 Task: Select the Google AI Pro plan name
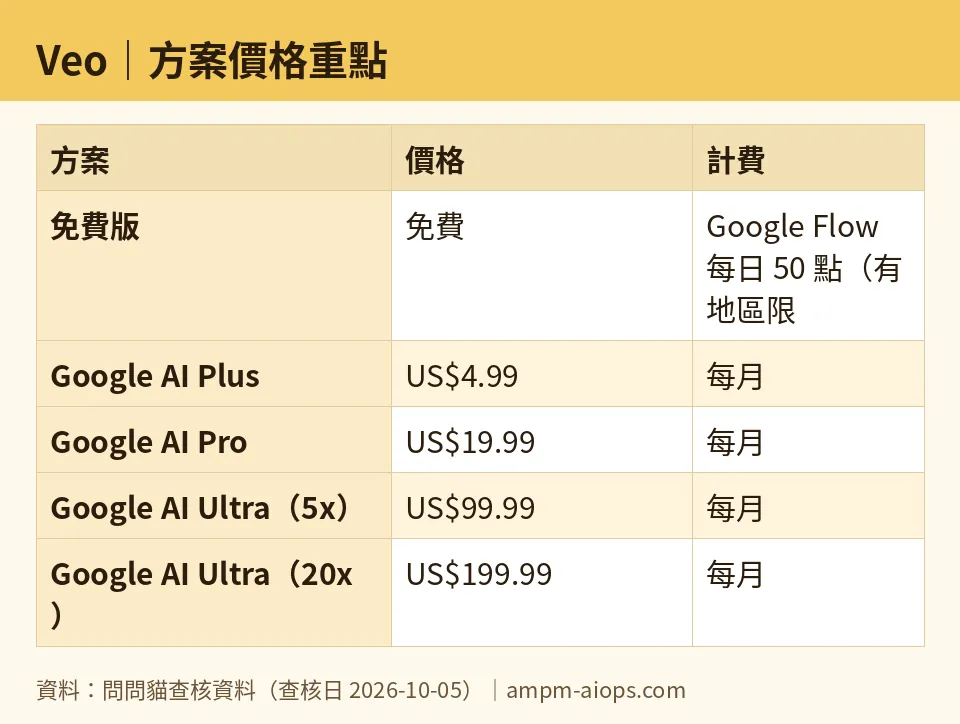tap(149, 442)
